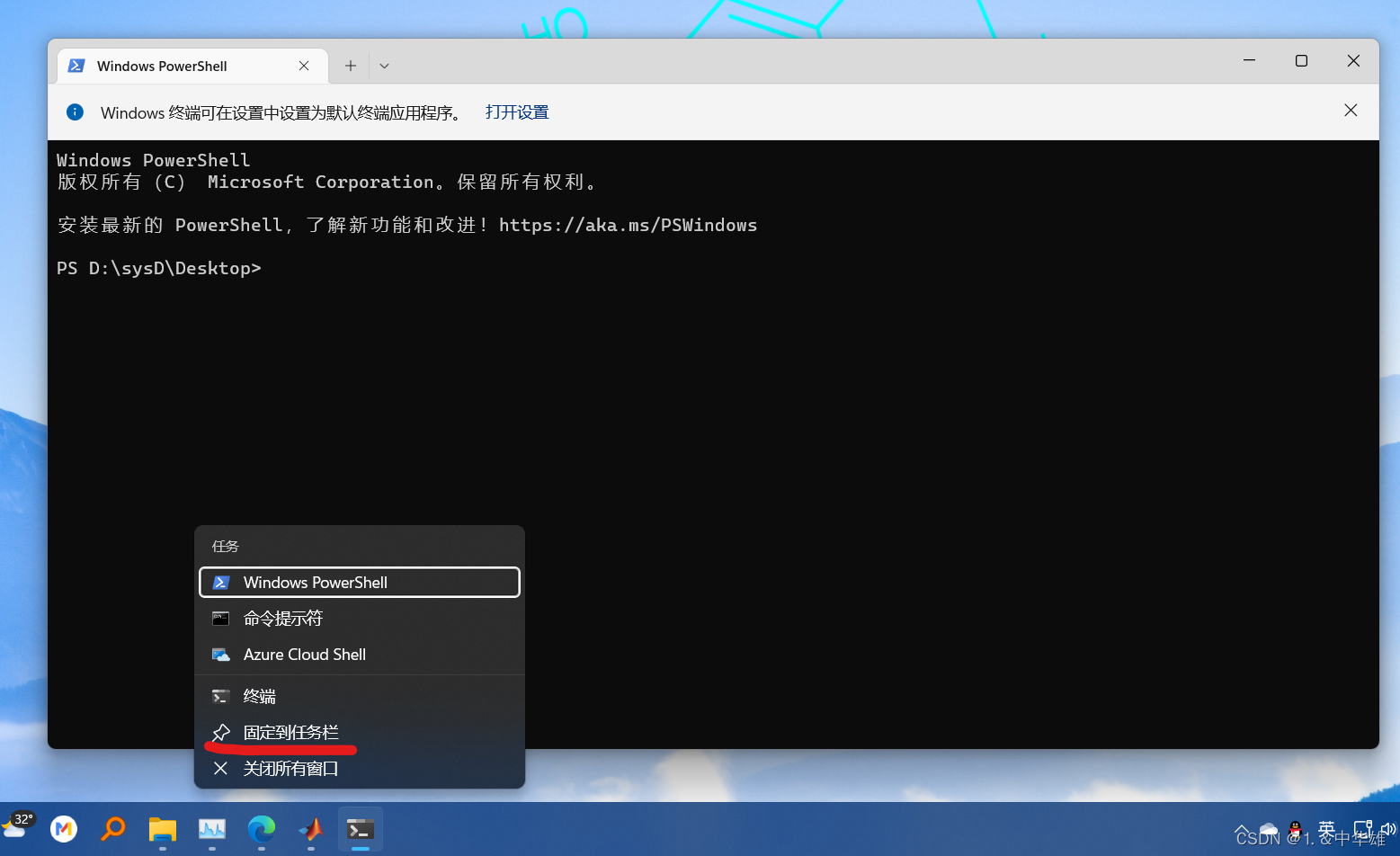The image size is (1400, 856).
Task: Click the 打开设置 link
Action: coord(517,112)
